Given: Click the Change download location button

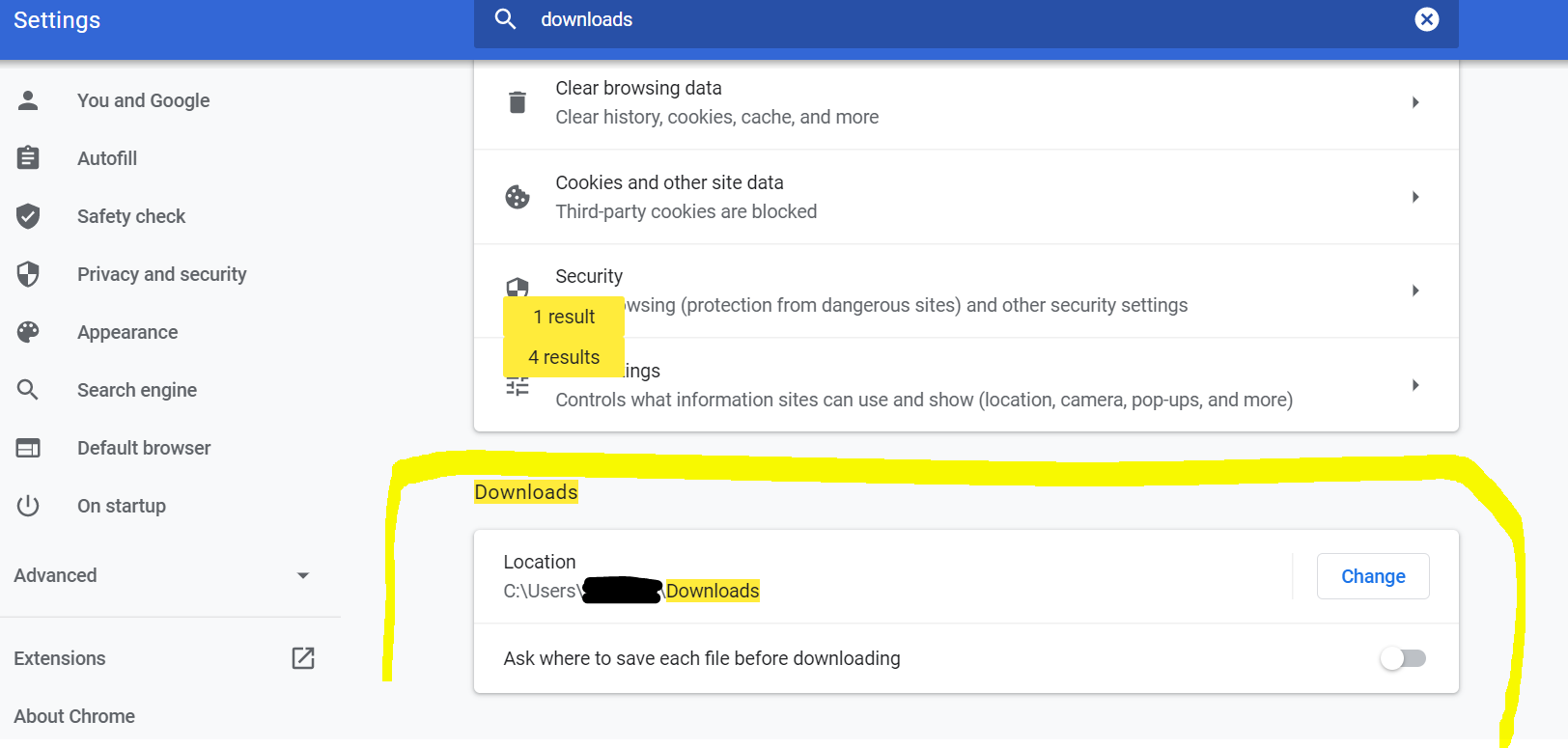Looking at the screenshot, I should 1372,576.
